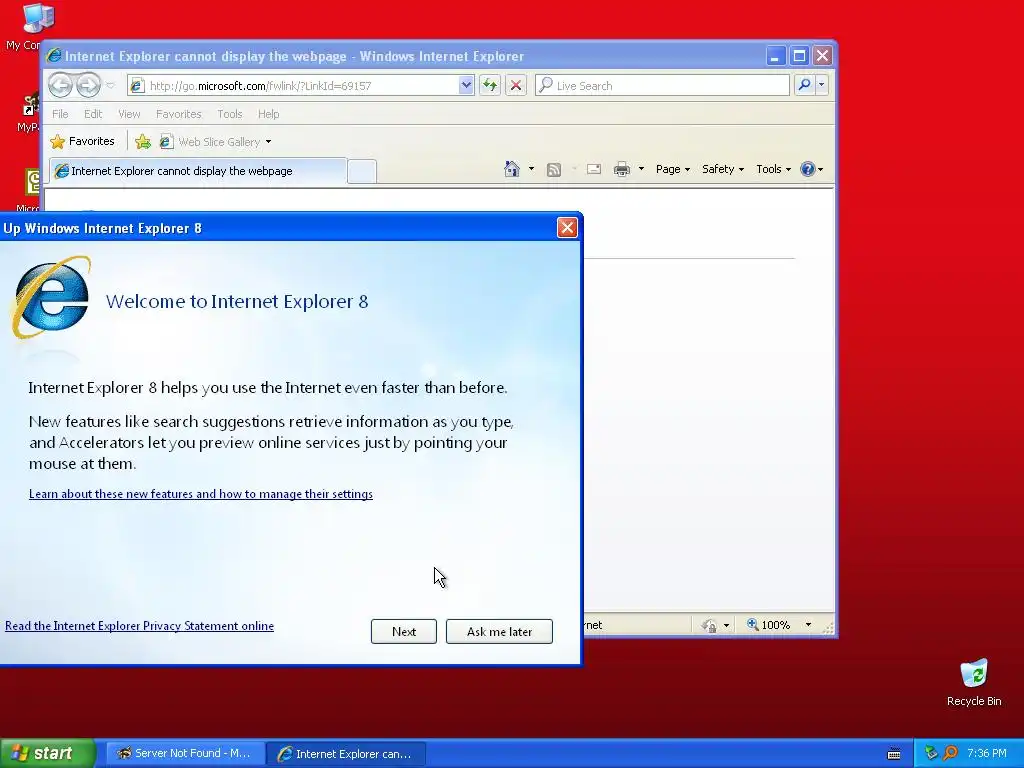Expand the Print dropdown arrow
1024x768 pixels.
click(x=641, y=169)
